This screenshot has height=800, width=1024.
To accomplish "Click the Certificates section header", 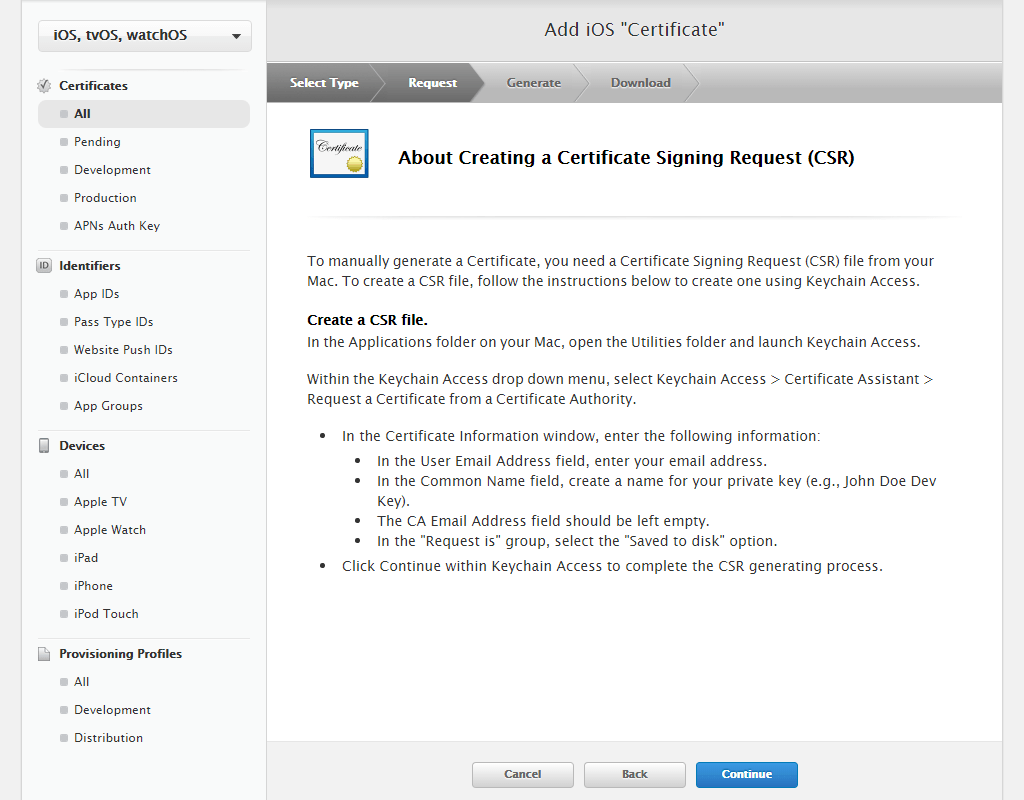I will point(93,86).
